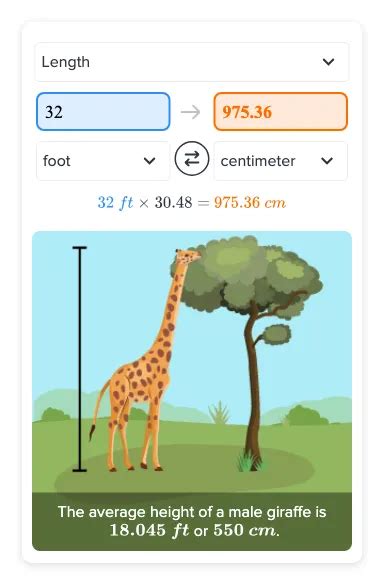This screenshot has height=585, width=384.
Task: Select the orange result field showing 975.36
Action: pyautogui.click(x=281, y=112)
